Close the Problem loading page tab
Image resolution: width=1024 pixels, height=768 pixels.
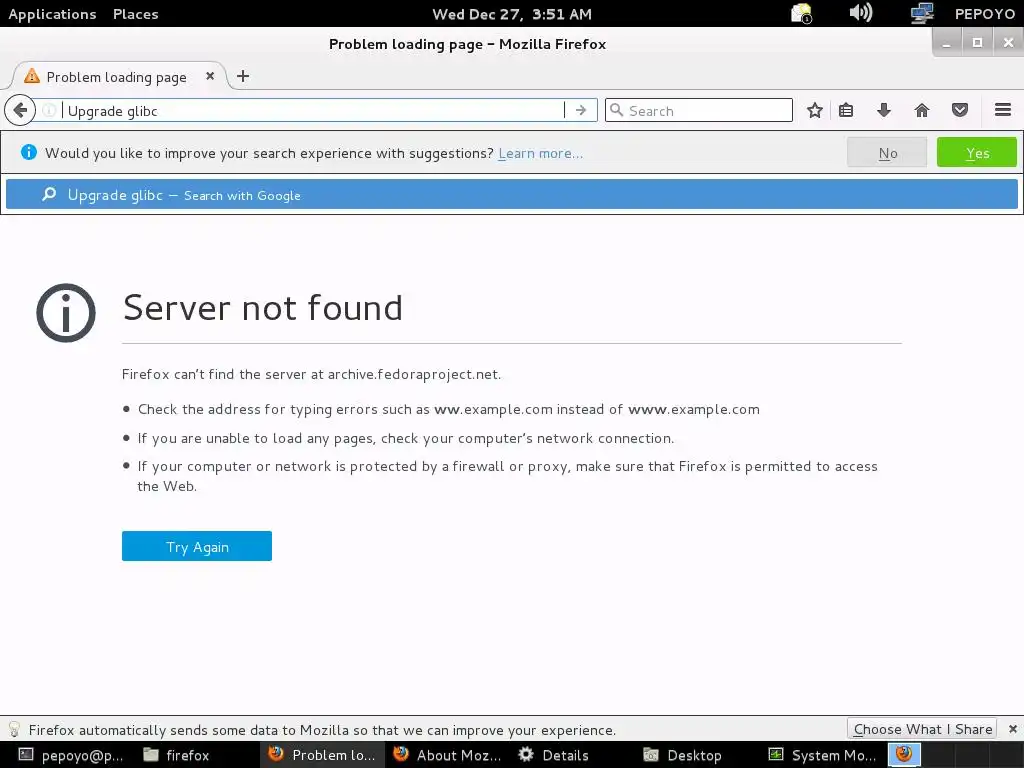[x=210, y=76]
